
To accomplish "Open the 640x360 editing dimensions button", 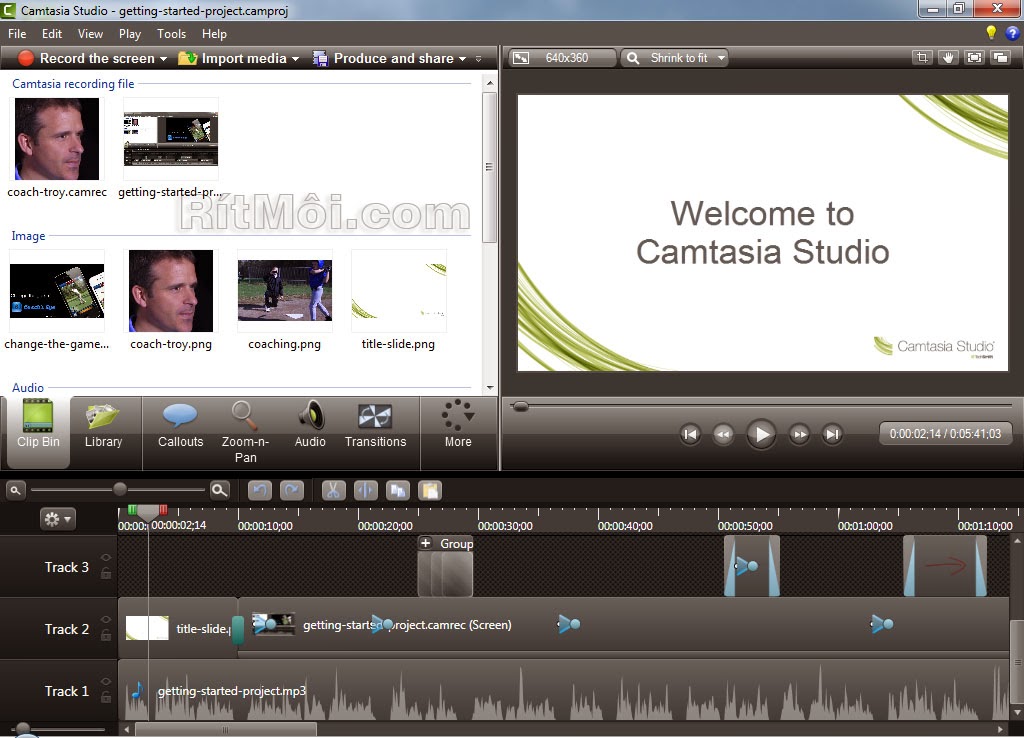I will tap(562, 58).
